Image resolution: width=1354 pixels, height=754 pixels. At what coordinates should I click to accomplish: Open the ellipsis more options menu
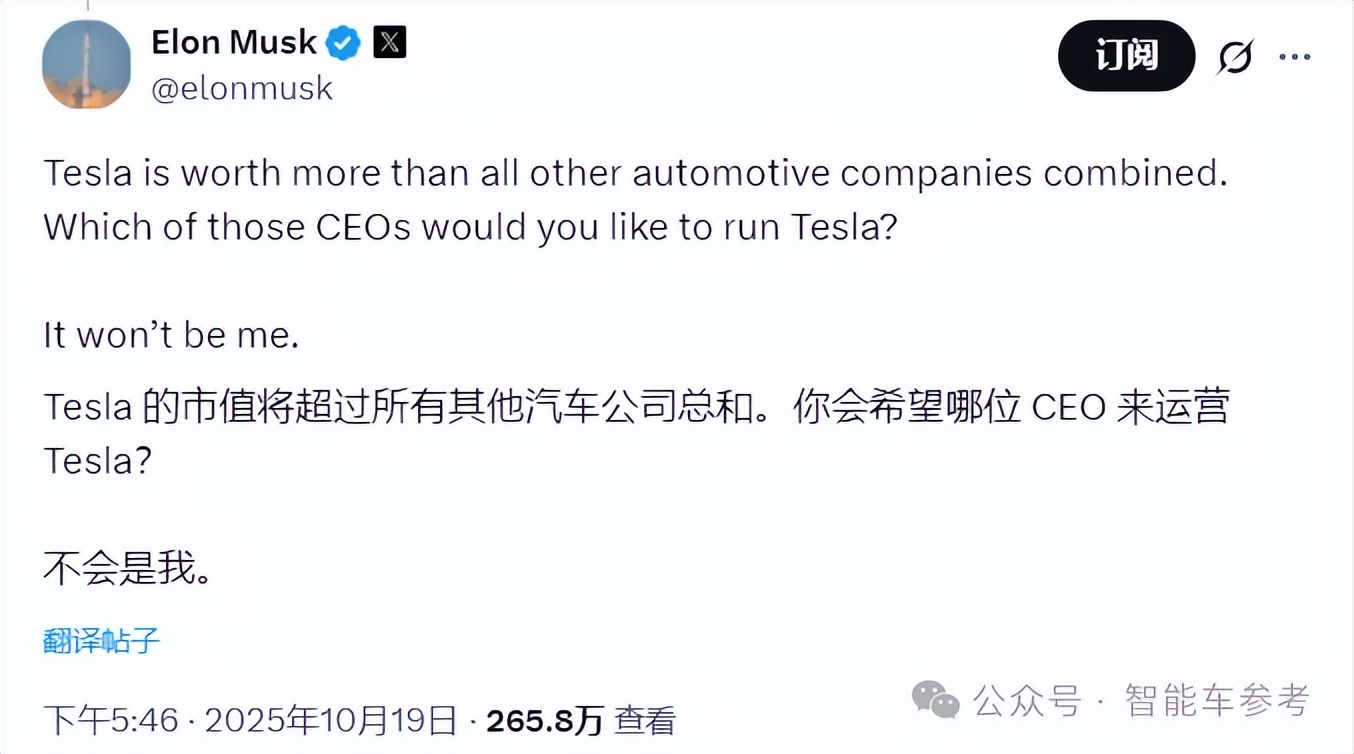click(1296, 56)
